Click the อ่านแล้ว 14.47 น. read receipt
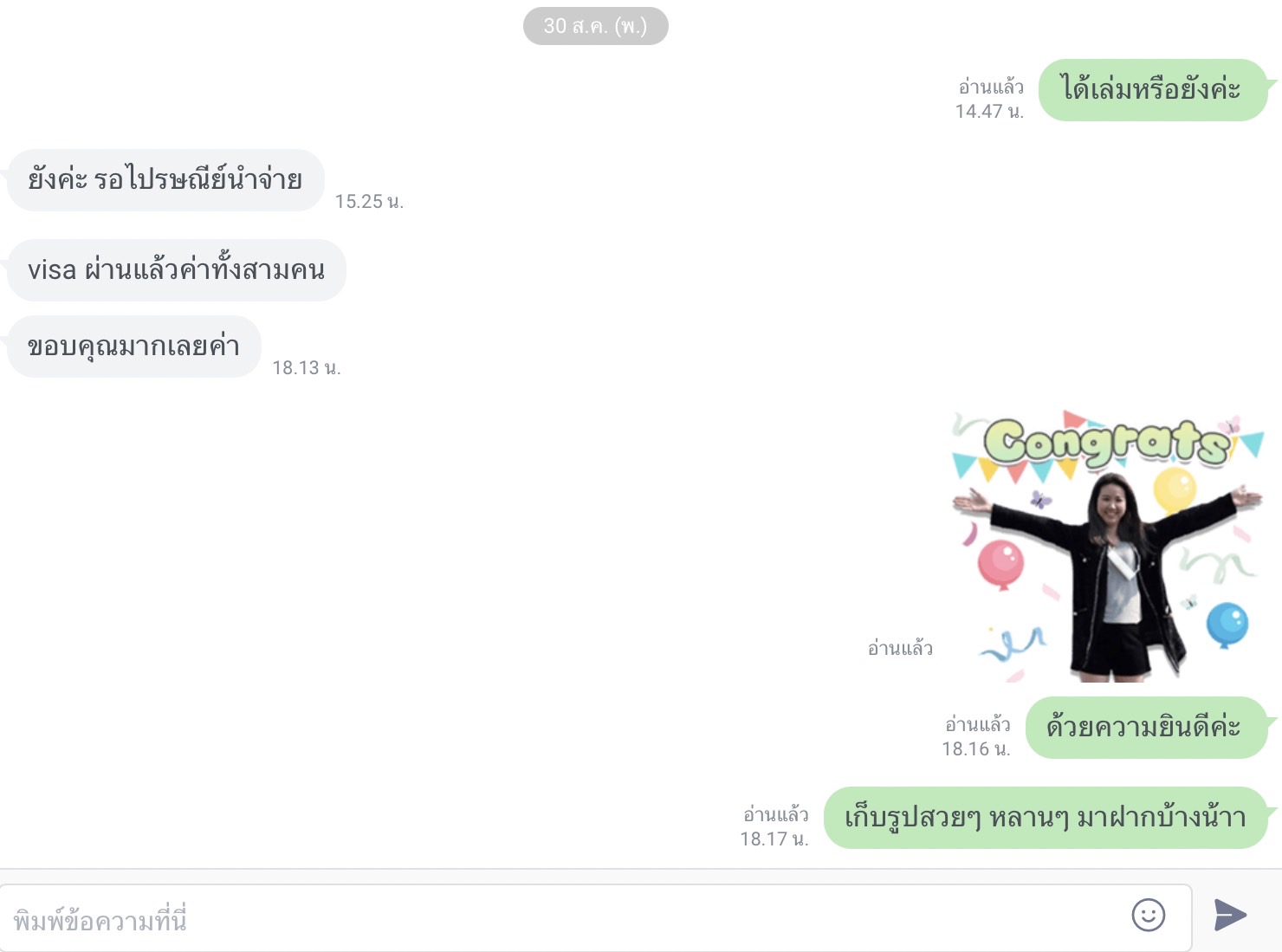The height and width of the screenshot is (952, 1282). pos(990,99)
